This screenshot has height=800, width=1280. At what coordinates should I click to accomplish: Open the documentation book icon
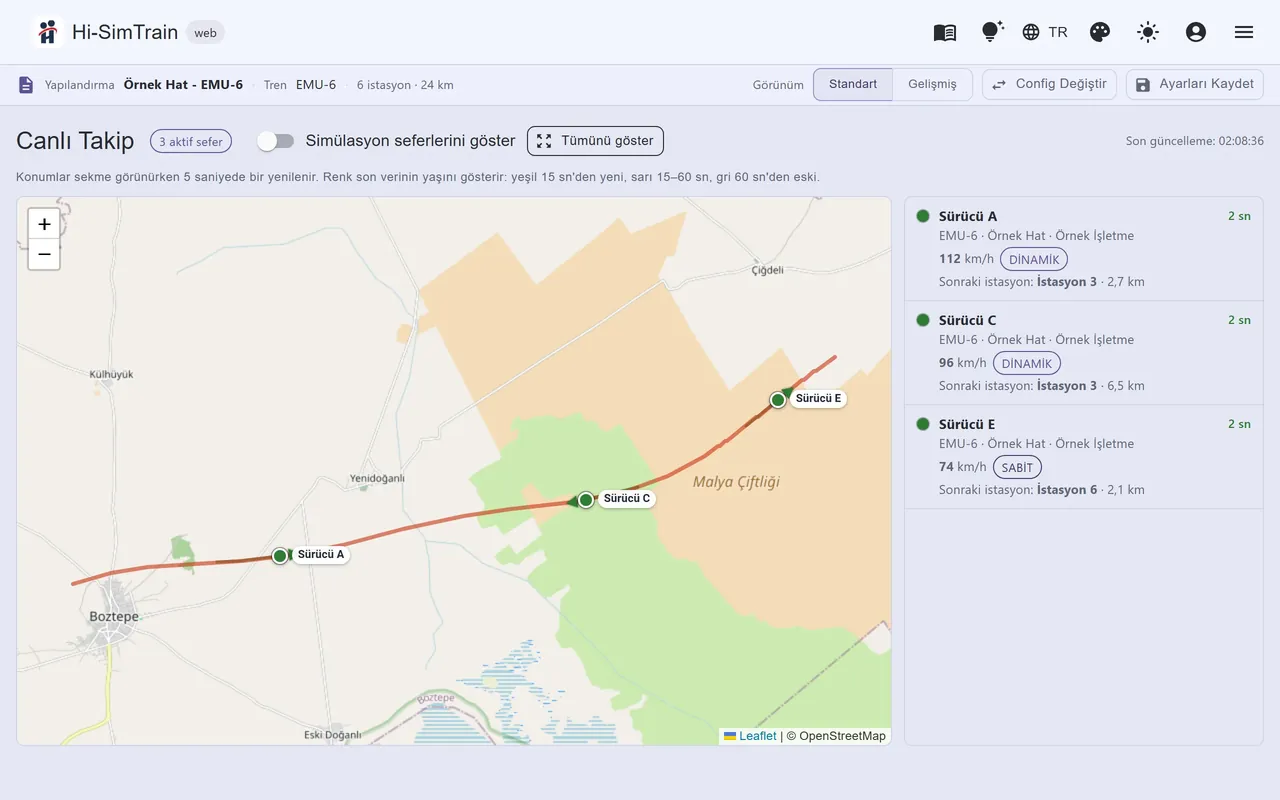click(x=945, y=32)
